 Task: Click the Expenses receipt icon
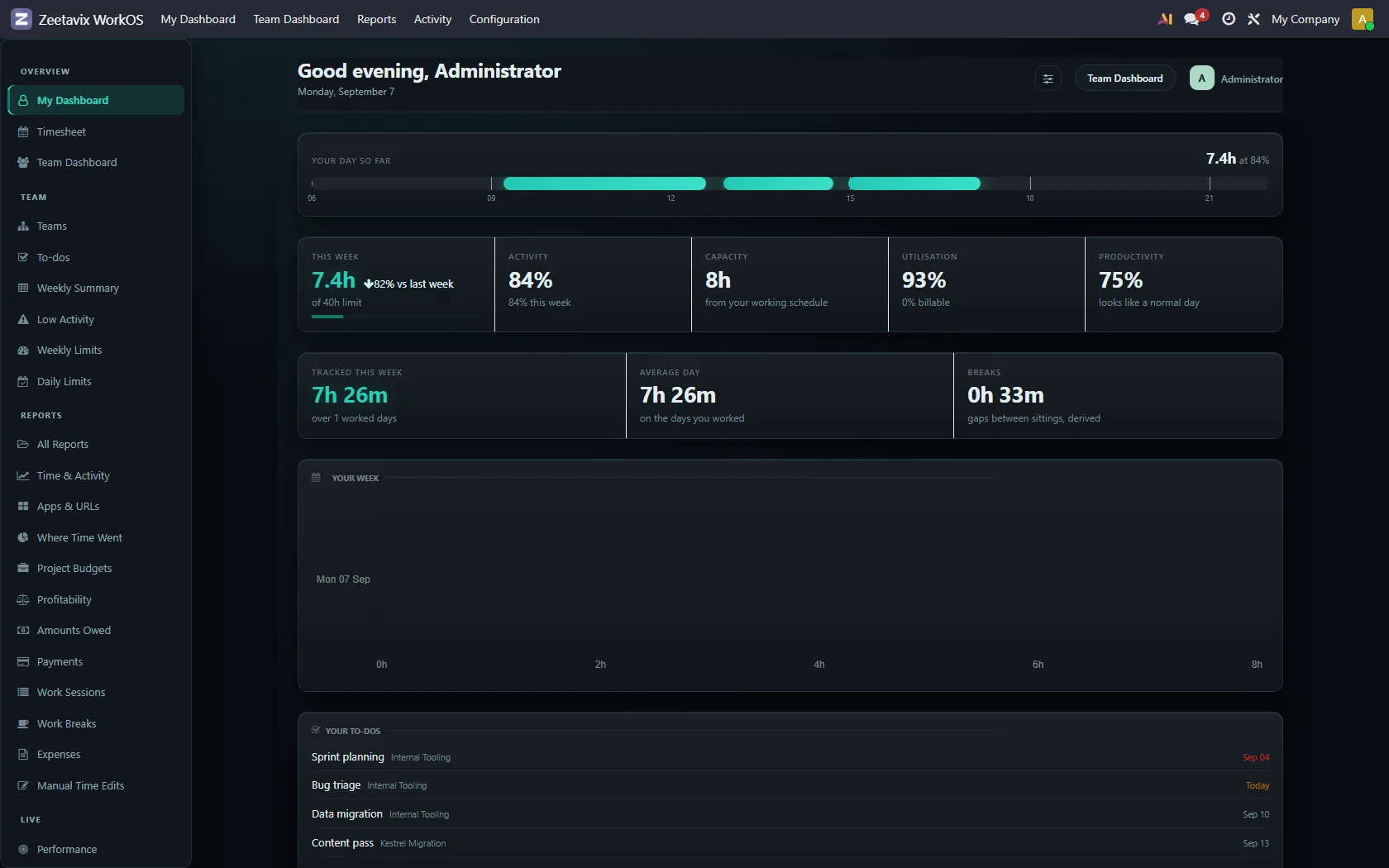point(23,755)
